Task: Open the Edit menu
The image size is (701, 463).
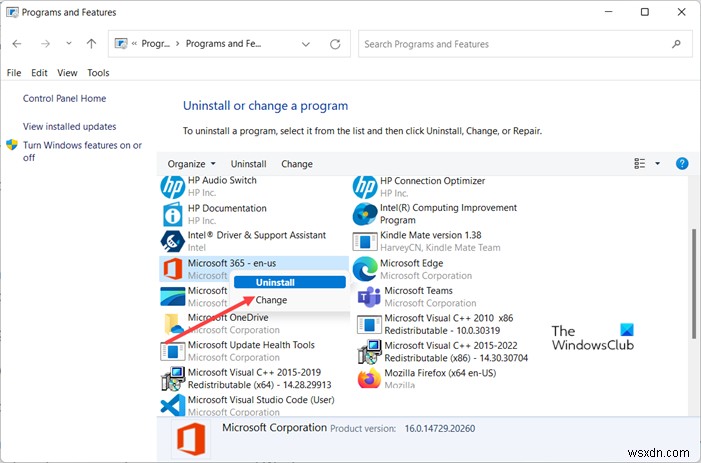Action: click(x=39, y=73)
